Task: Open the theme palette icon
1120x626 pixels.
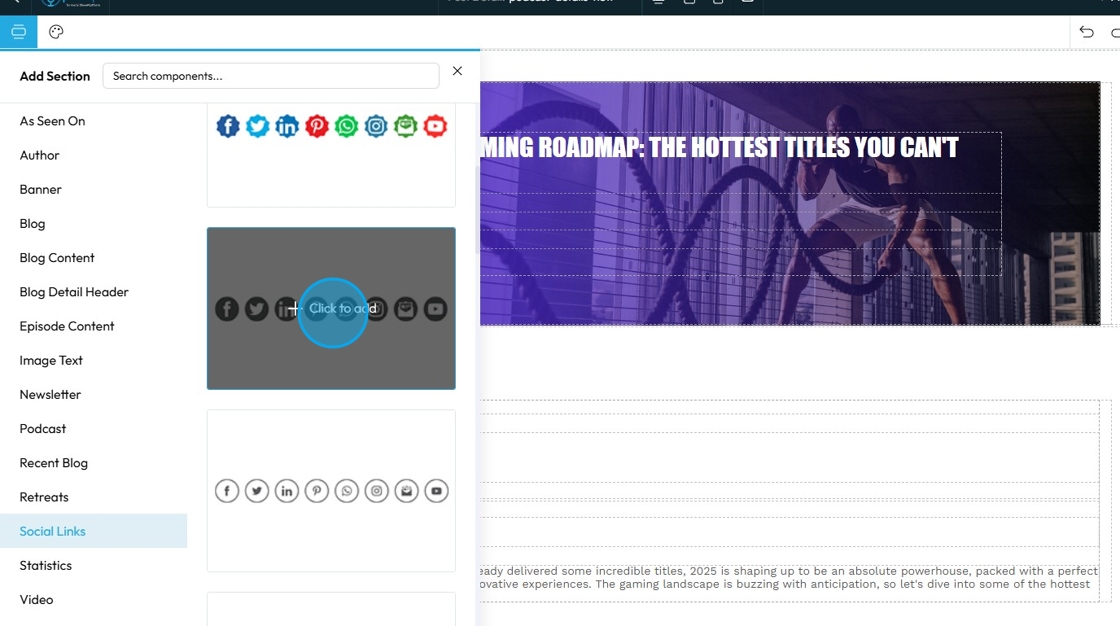Action: pos(56,31)
